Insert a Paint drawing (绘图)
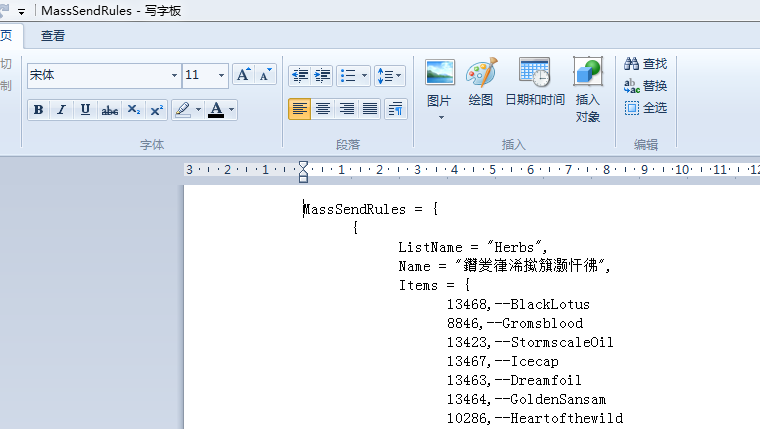Screen dimensions: 760x429 pos(481,81)
